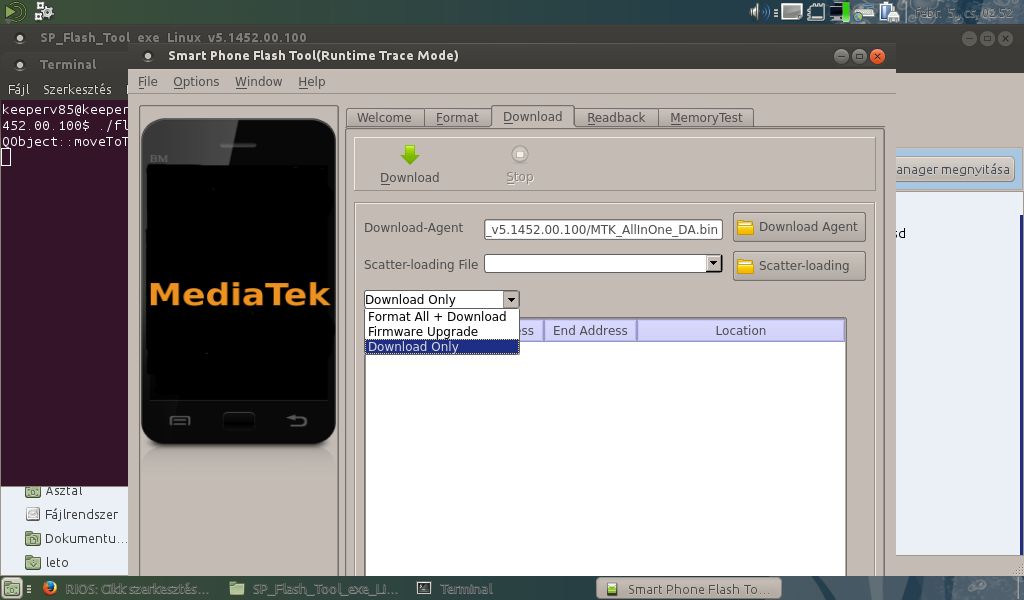Click the manager megnyitása button behind
The height and width of the screenshot is (600, 1024).
point(954,170)
